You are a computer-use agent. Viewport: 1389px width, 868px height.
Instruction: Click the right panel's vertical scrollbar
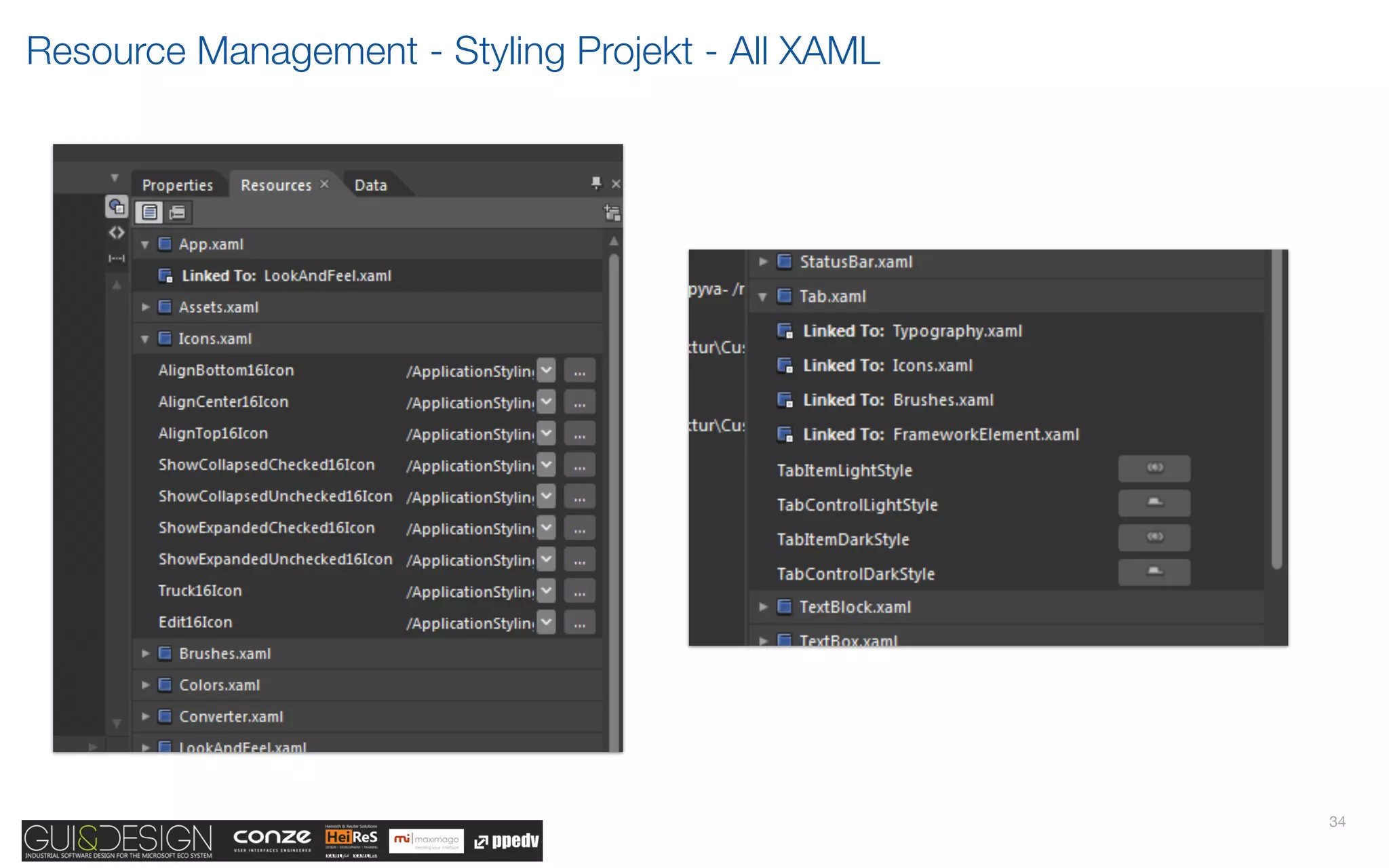point(1276,410)
